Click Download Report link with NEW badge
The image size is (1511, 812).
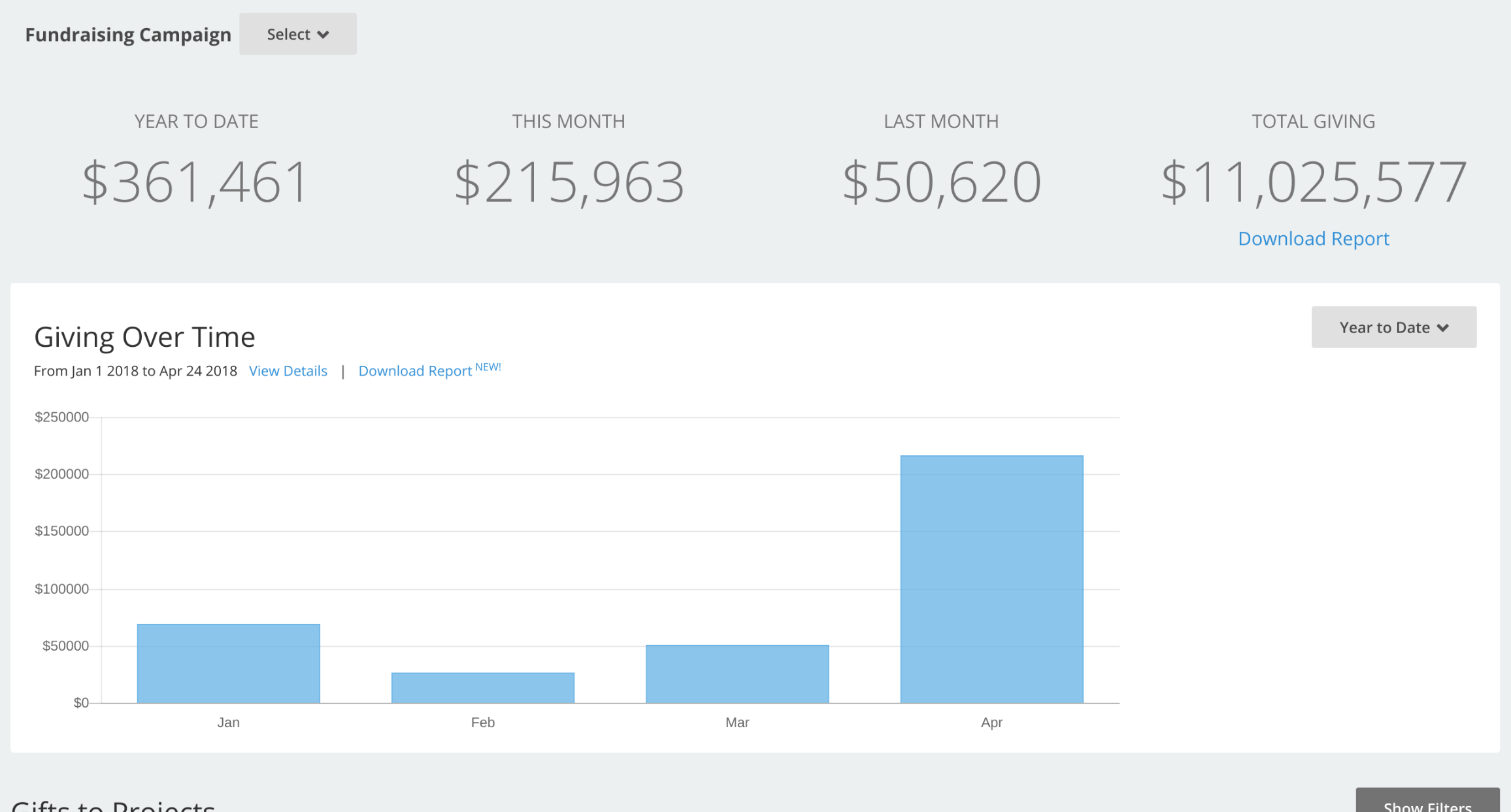pyautogui.click(x=415, y=371)
